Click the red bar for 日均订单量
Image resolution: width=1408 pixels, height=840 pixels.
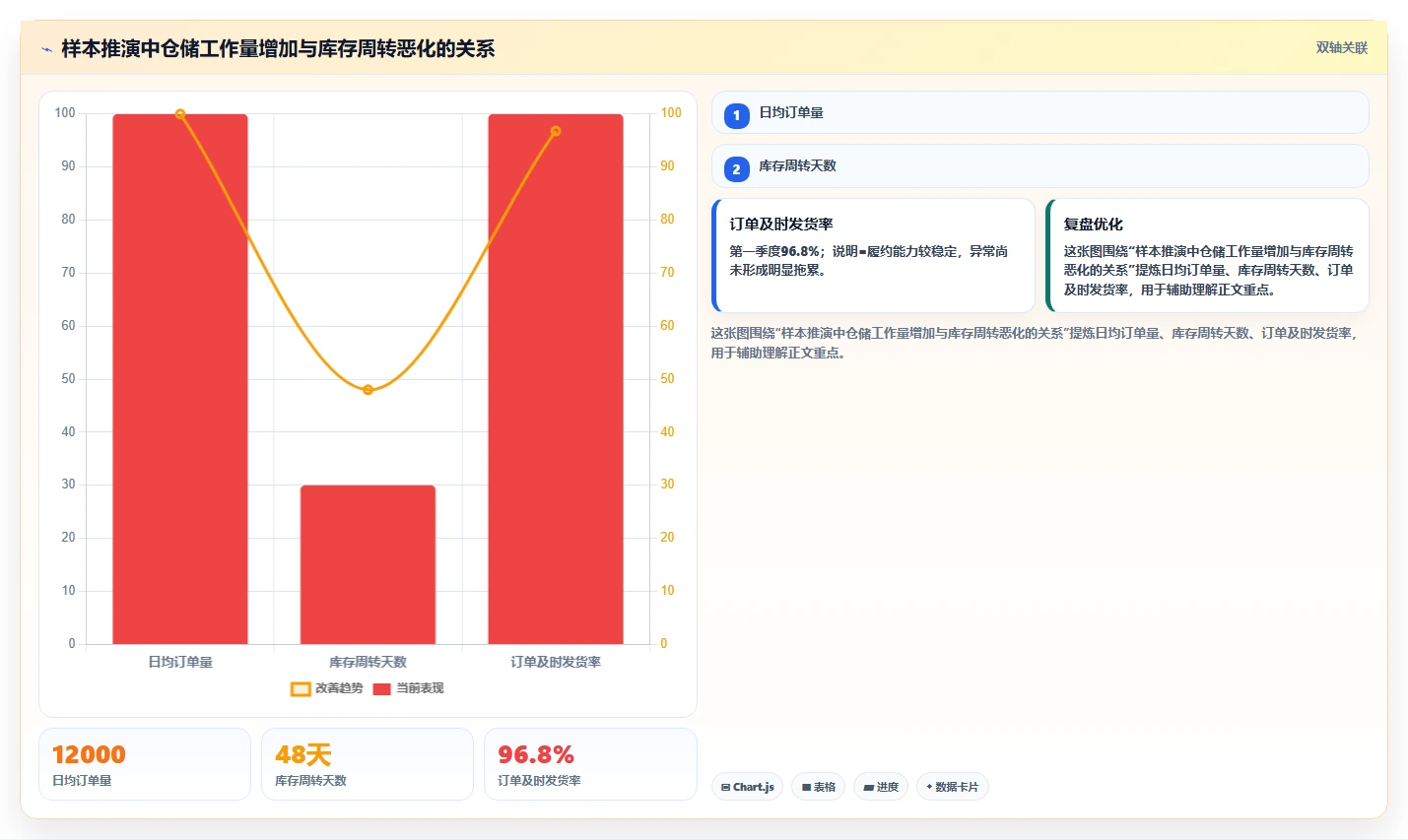pos(180,379)
